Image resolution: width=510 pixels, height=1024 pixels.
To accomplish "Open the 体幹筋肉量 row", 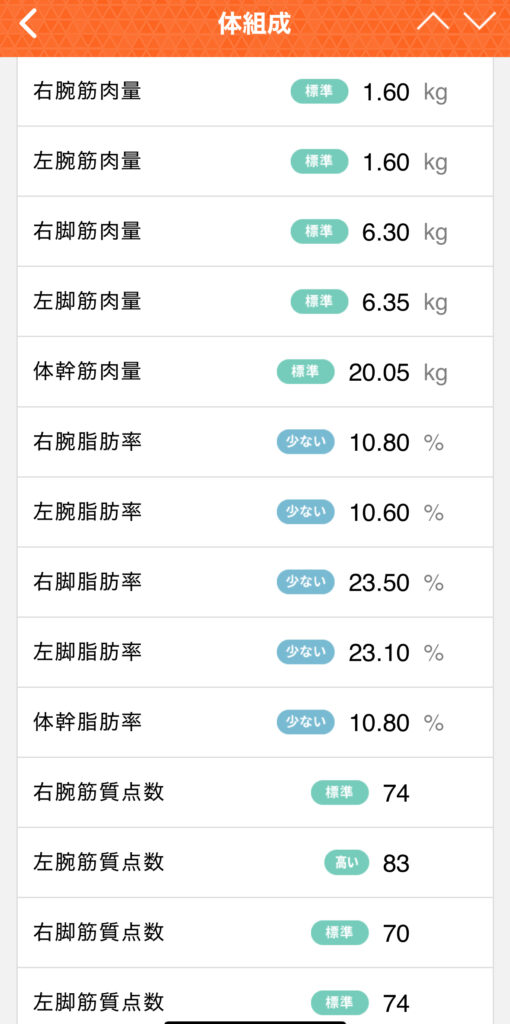I will 255,372.
